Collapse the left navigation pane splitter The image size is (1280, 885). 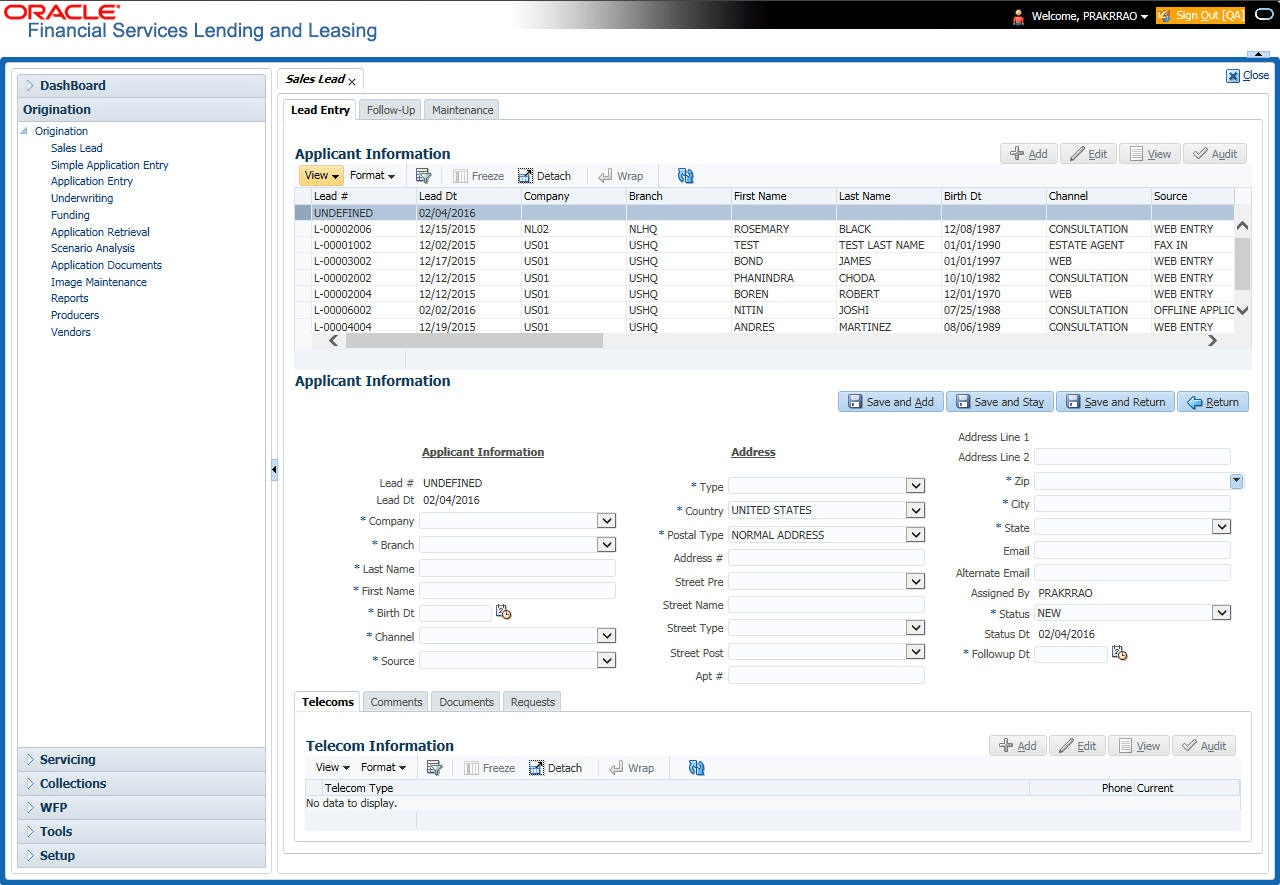[x=274, y=470]
